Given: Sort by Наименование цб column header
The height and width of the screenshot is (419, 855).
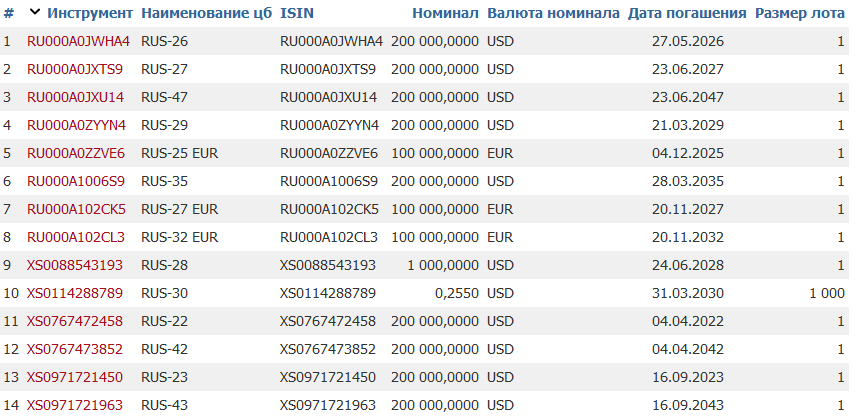Looking at the screenshot, I should (207, 13).
